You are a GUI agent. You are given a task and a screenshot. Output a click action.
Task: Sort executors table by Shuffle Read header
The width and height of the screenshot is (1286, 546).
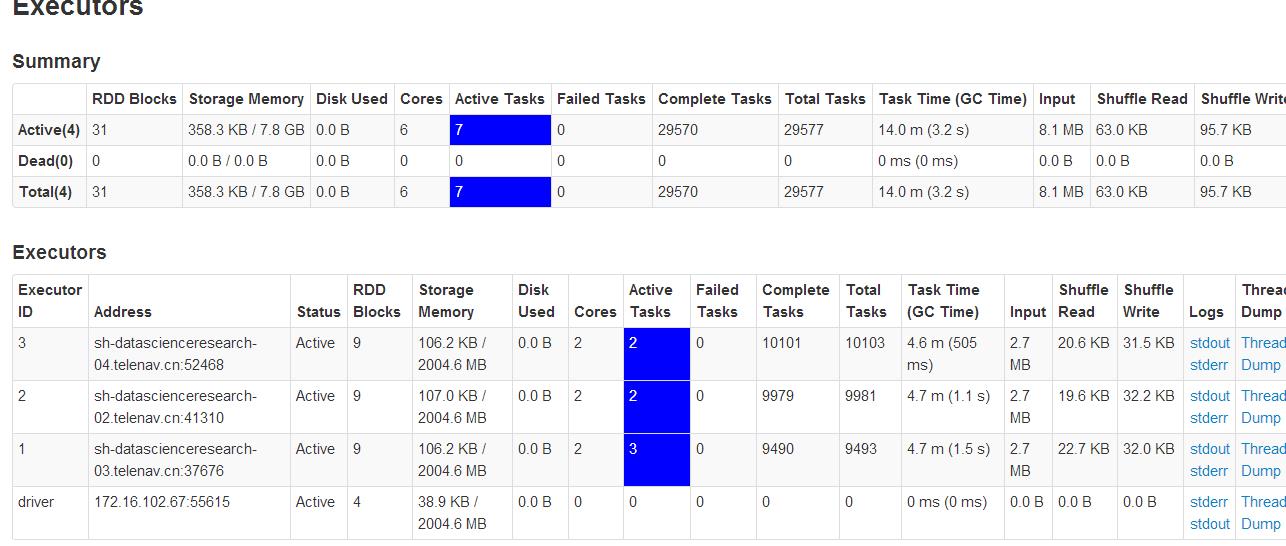[1084, 301]
